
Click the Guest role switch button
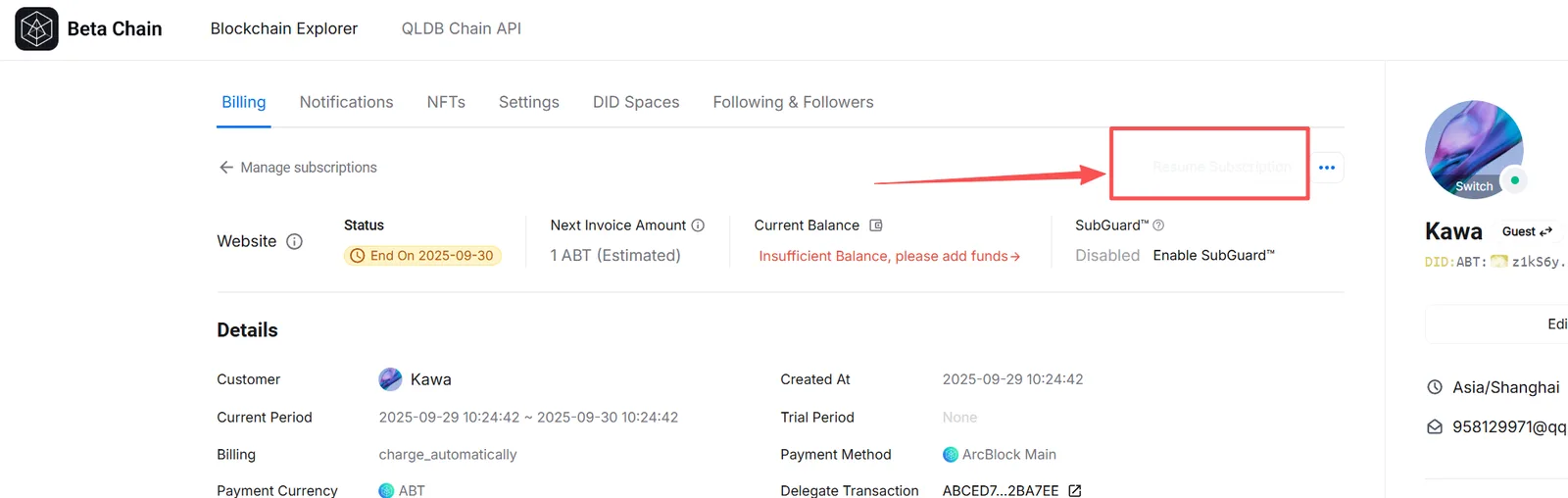pos(1528,231)
